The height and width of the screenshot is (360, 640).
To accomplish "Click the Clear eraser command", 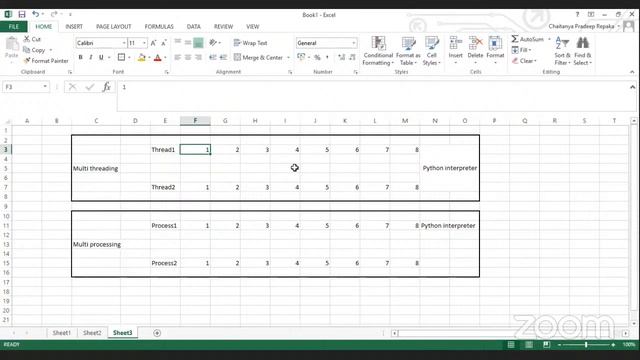I will tap(524, 61).
